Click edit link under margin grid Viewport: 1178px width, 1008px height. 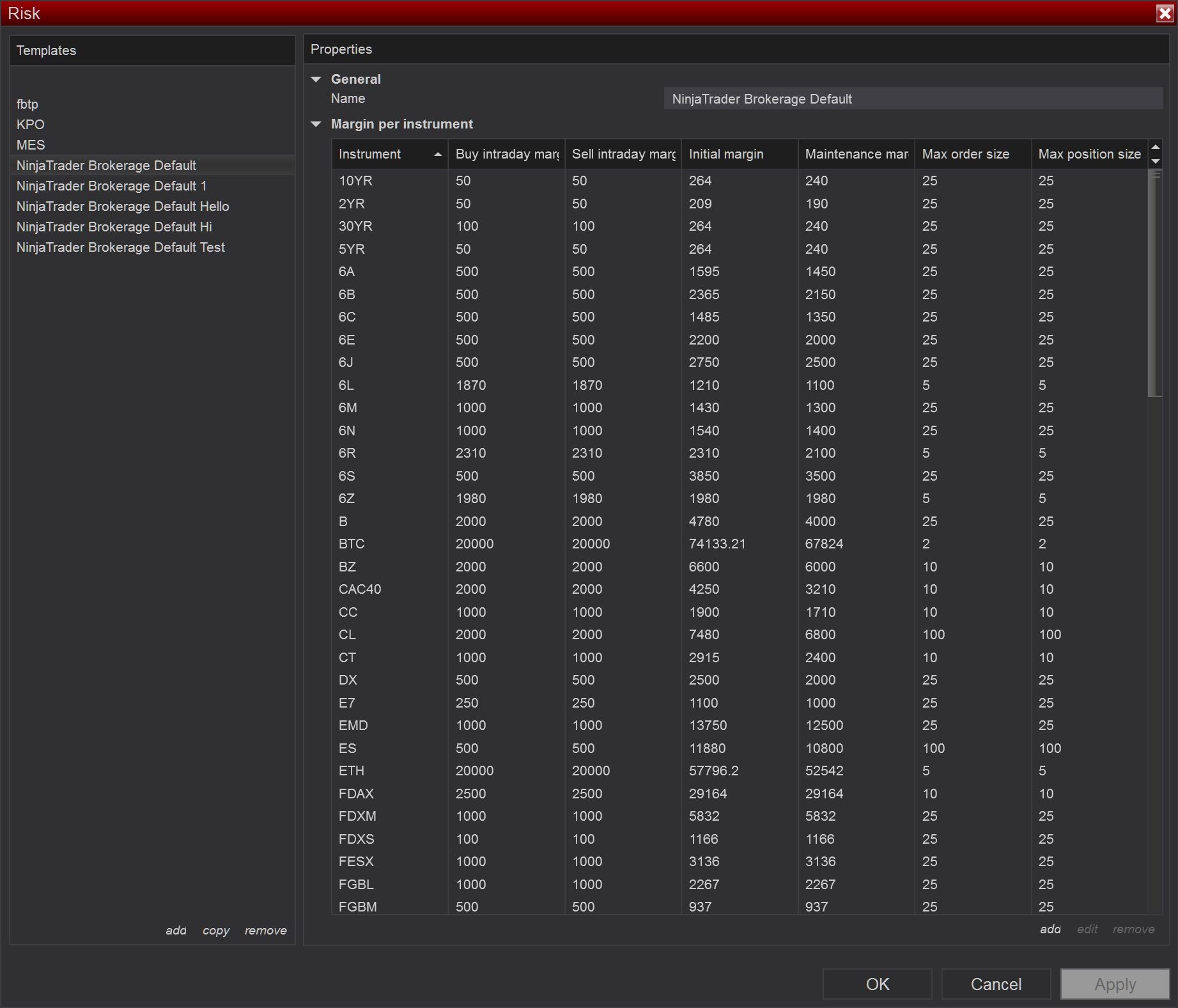[1087, 929]
